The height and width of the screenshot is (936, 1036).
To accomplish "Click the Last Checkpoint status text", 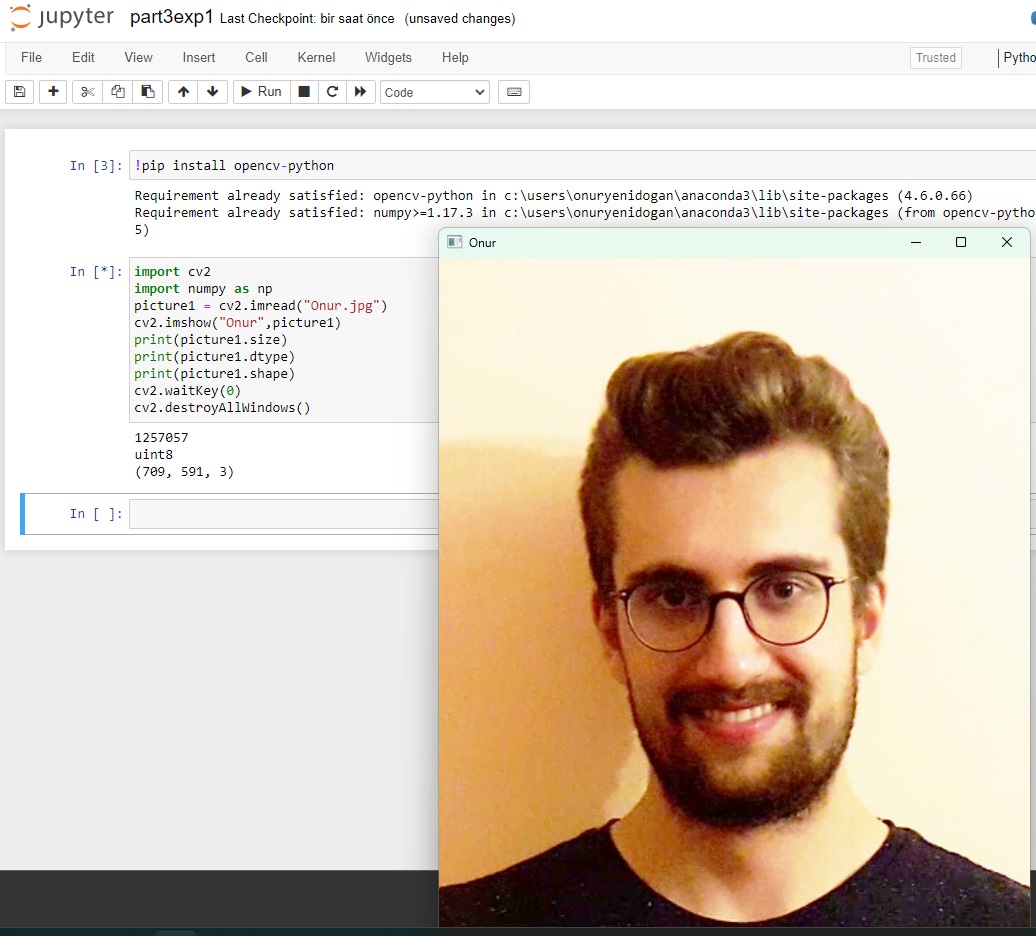I will (x=307, y=18).
